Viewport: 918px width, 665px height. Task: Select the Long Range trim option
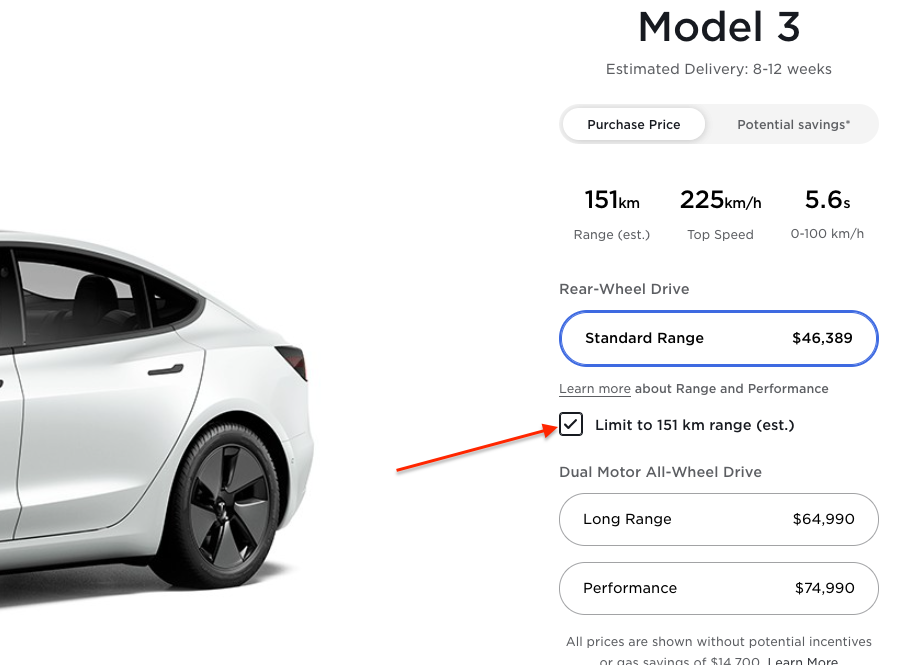(x=718, y=519)
